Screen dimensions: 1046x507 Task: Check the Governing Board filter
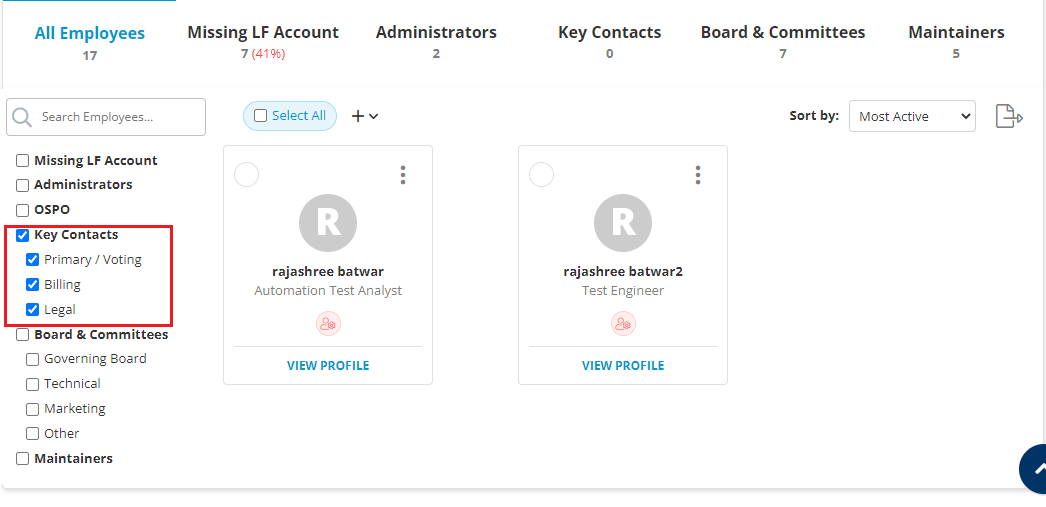[33, 359]
